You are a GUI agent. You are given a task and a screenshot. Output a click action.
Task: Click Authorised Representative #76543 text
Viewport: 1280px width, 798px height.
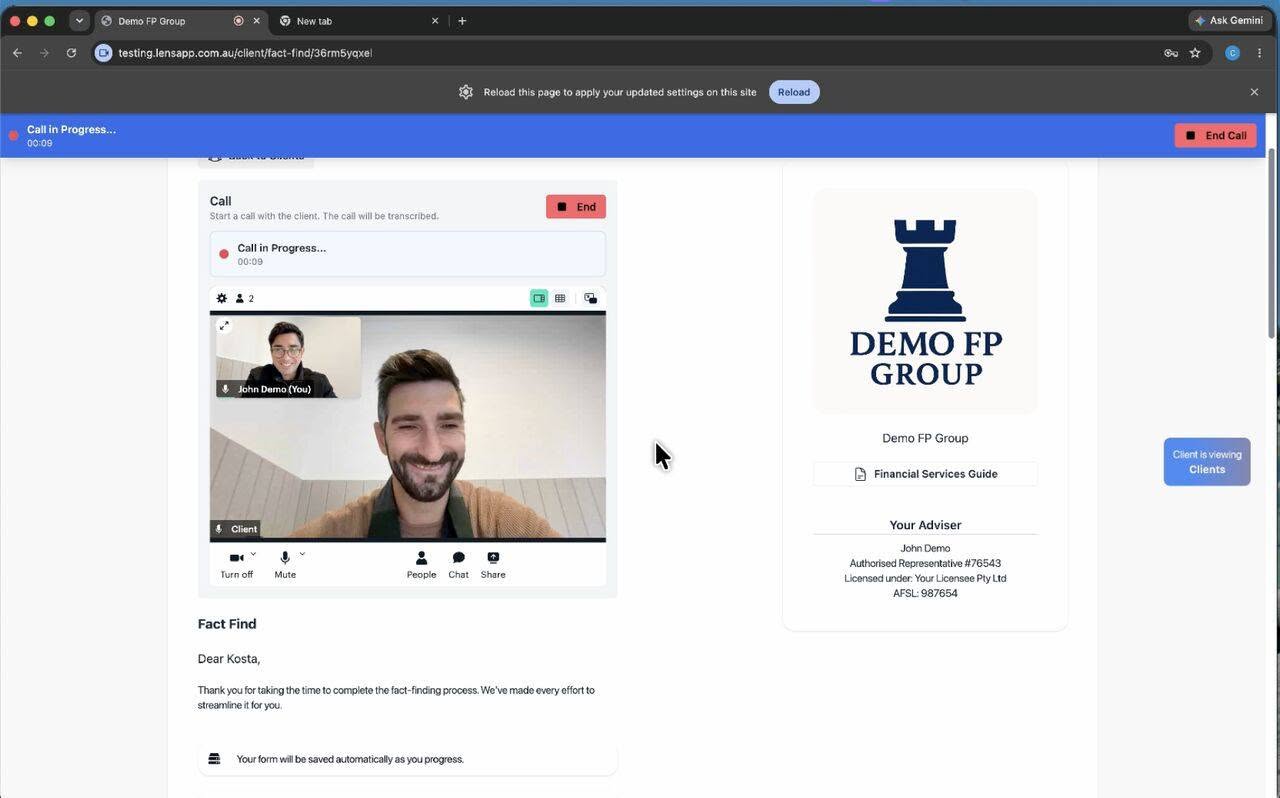[925, 563]
